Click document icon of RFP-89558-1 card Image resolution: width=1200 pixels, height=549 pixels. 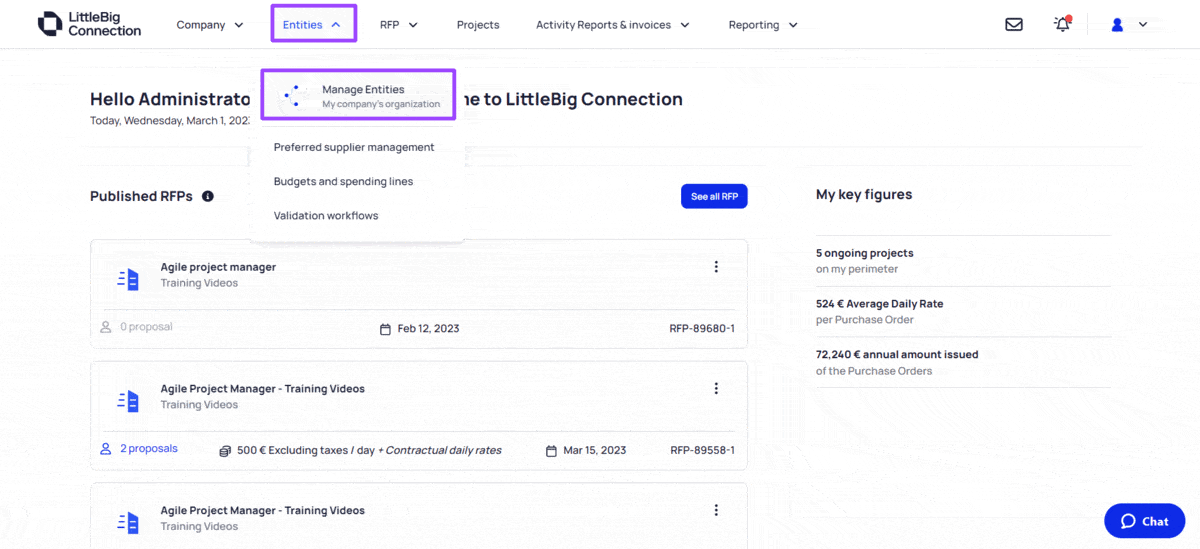pyautogui.click(x=128, y=401)
